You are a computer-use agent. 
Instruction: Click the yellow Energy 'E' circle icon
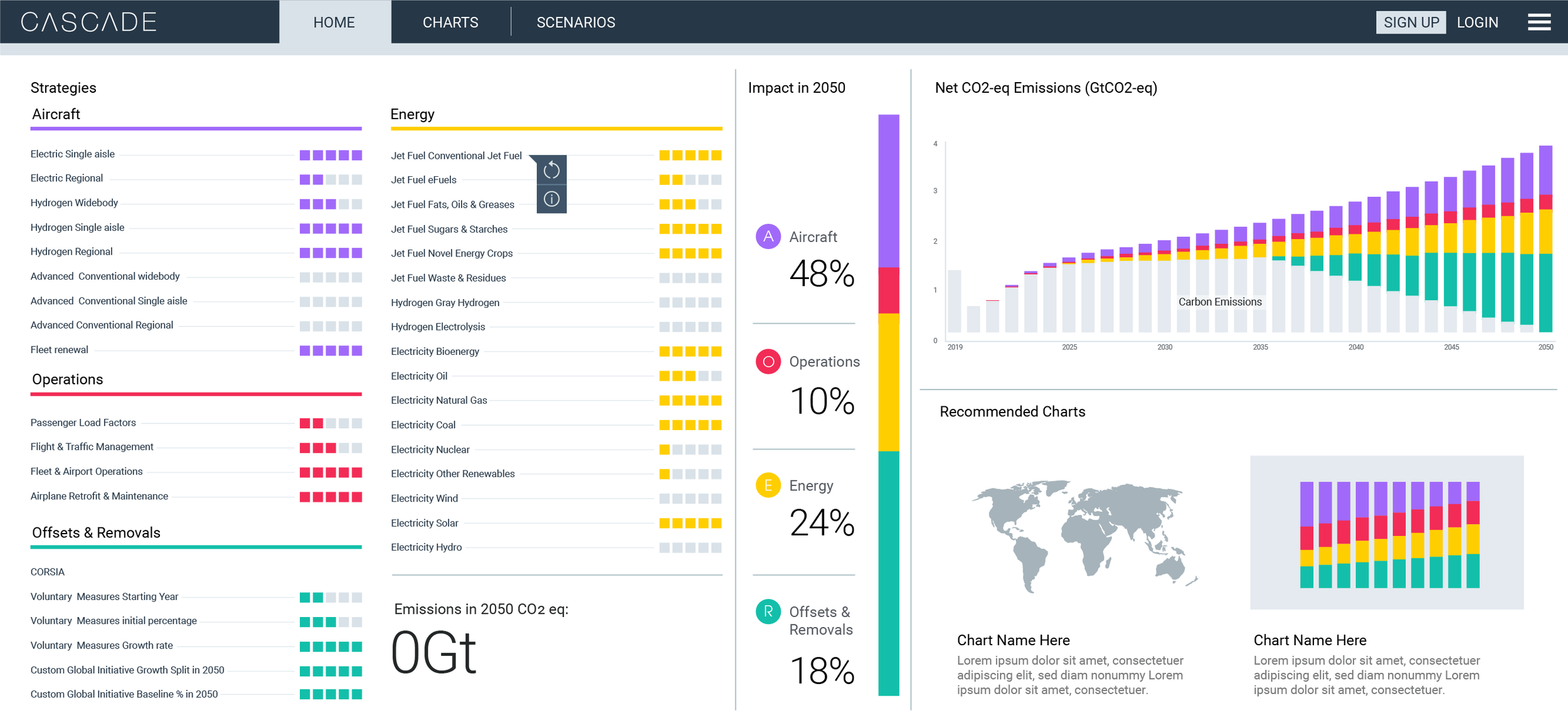coord(768,485)
